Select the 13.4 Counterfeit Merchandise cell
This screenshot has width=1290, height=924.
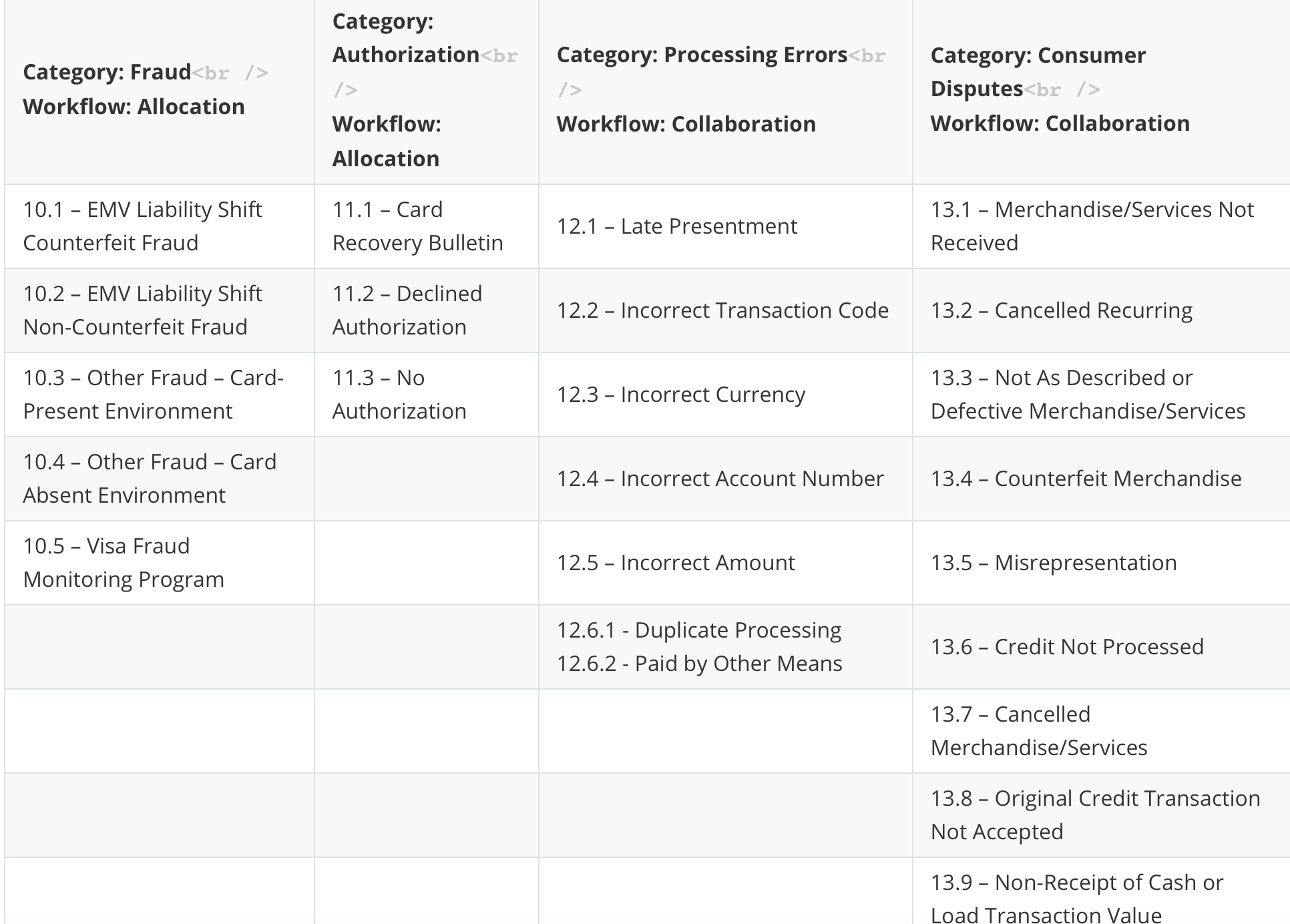coord(1086,479)
